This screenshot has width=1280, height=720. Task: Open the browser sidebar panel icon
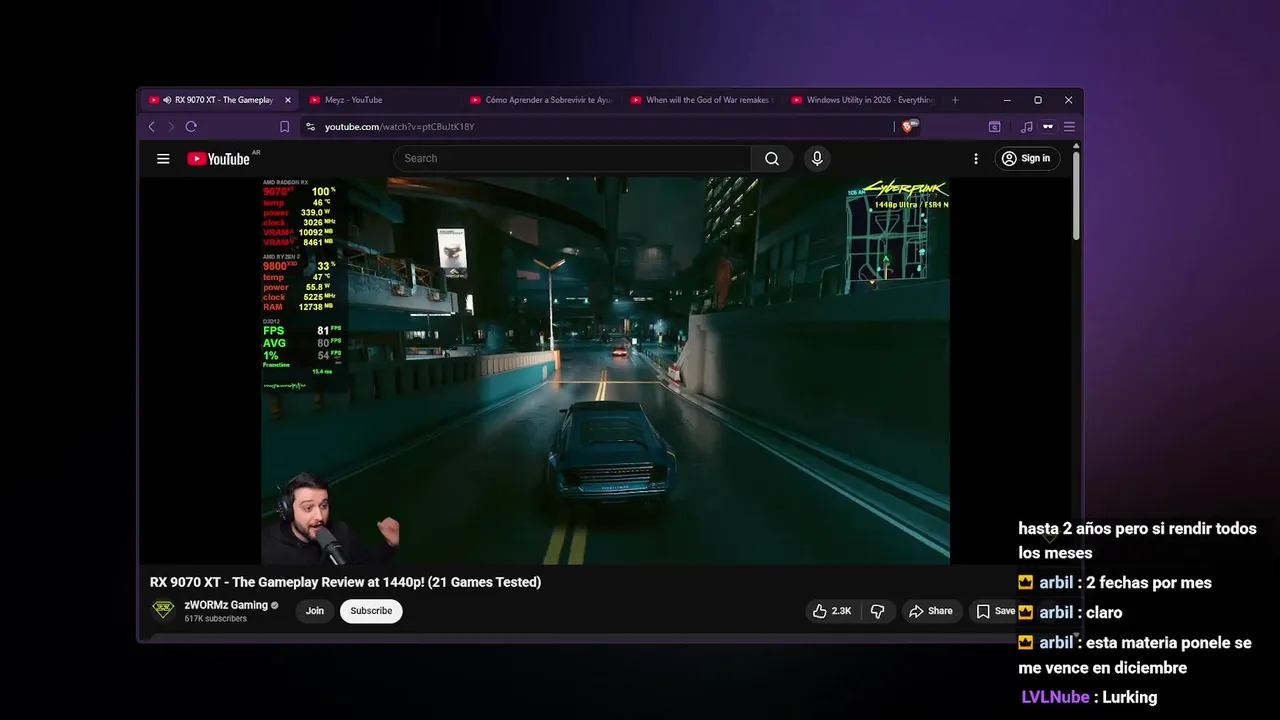[x=994, y=127]
